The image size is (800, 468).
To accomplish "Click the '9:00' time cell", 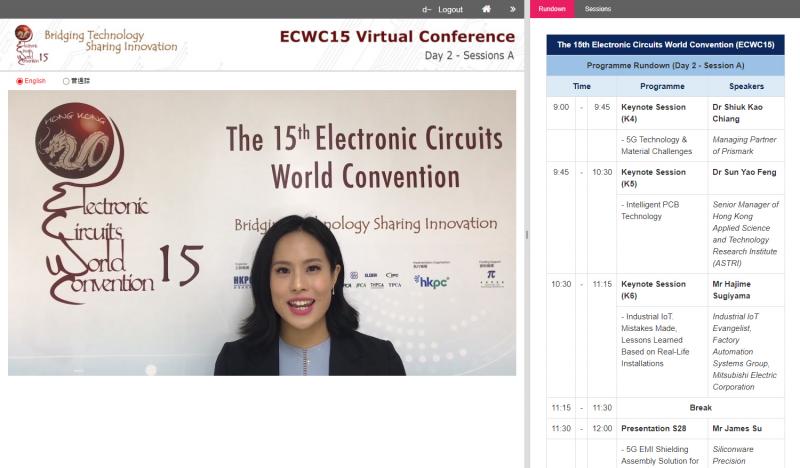I will click(561, 107).
